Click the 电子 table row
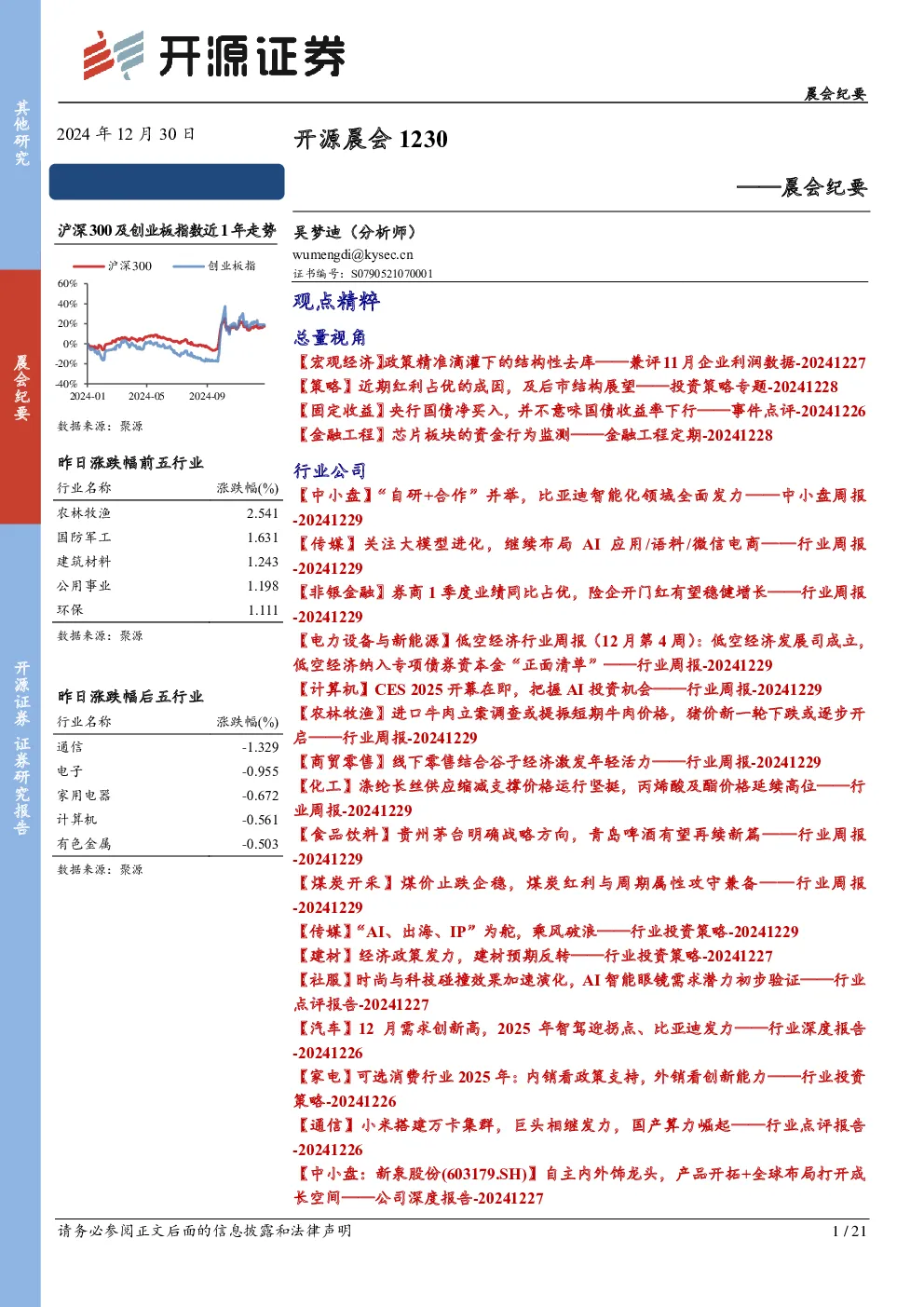 [168, 771]
